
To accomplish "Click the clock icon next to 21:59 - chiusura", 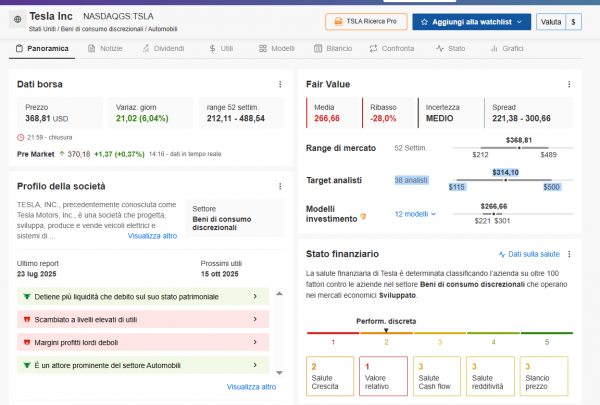I will [x=21, y=137].
